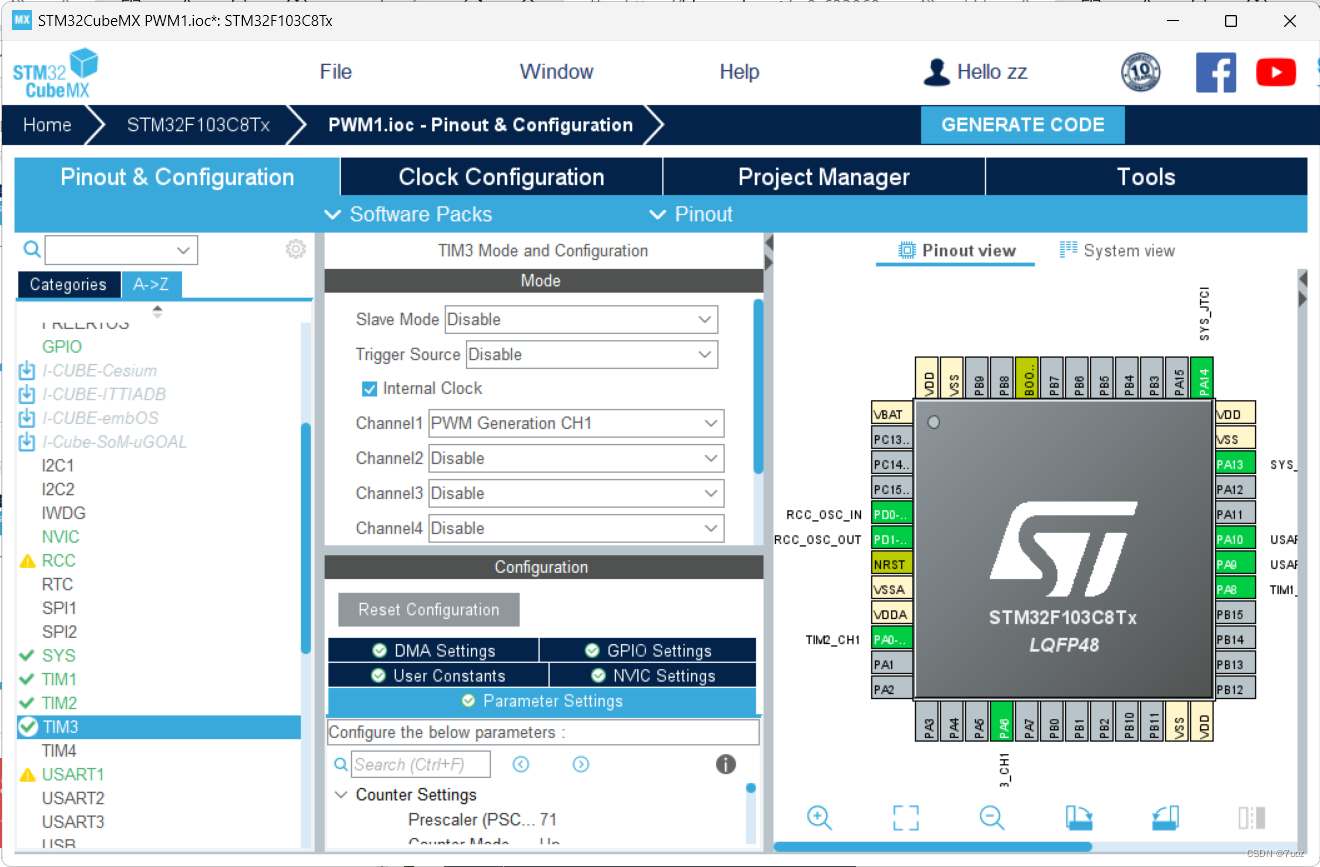Expand the Pinout dropdown menu
Screen dimensions: 1320x867
point(691,214)
